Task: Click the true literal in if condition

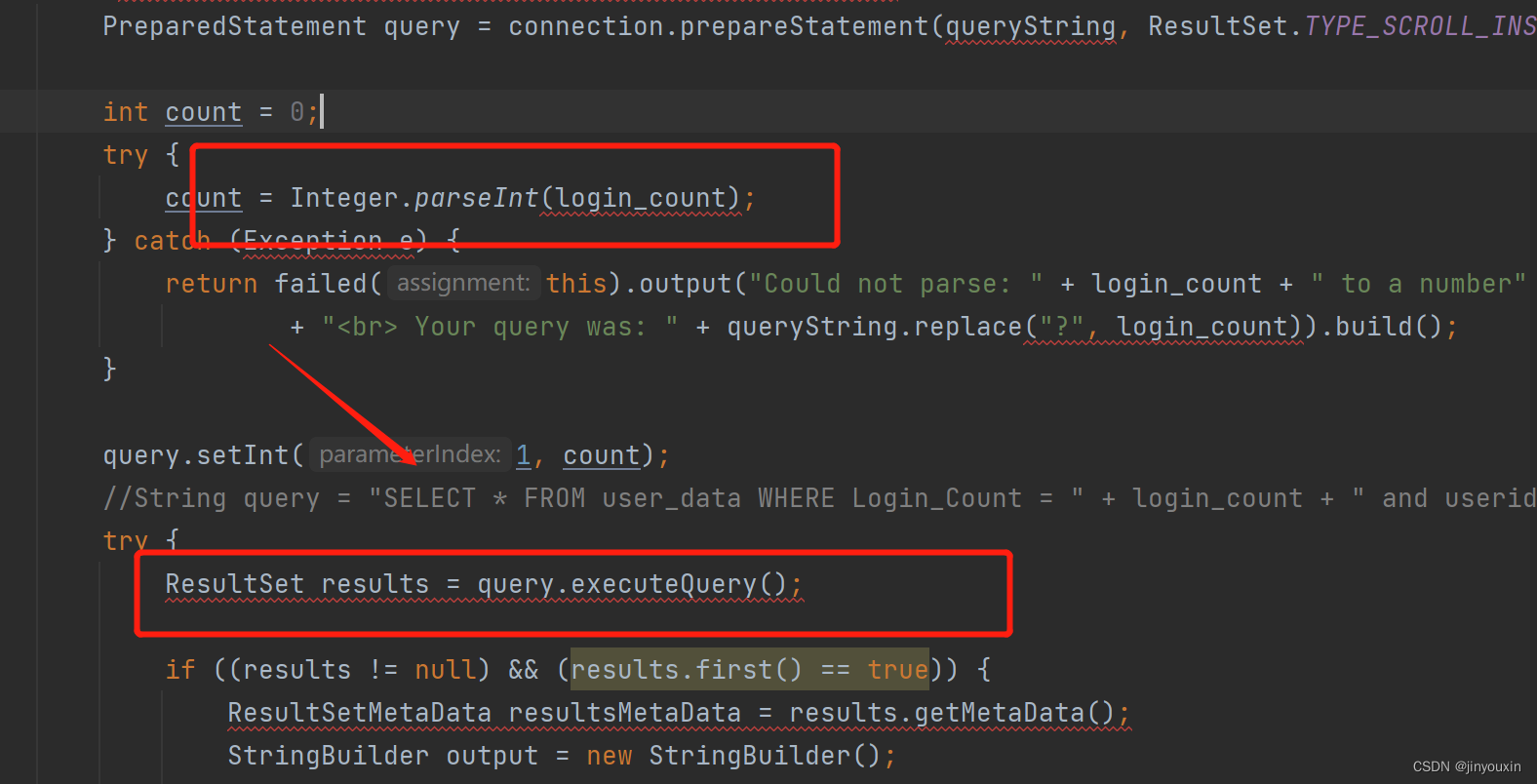Action: pyautogui.click(x=898, y=670)
